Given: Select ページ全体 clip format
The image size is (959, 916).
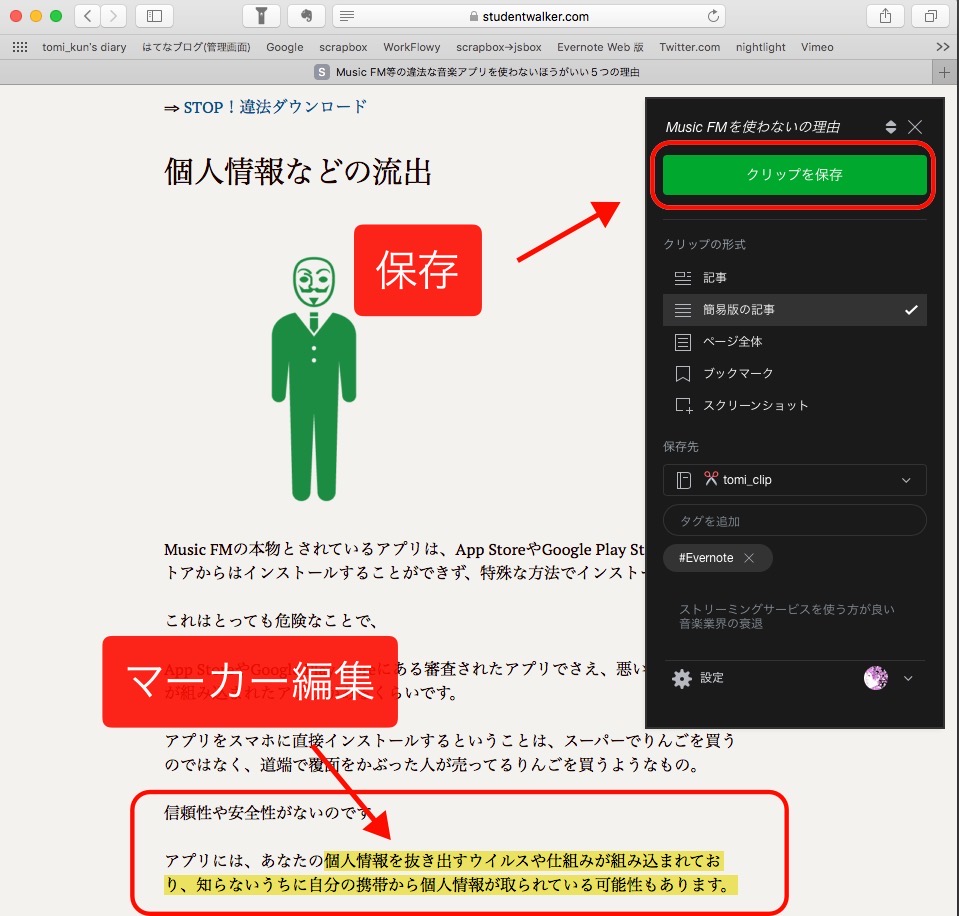Looking at the screenshot, I should pyautogui.click(x=794, y=342).
